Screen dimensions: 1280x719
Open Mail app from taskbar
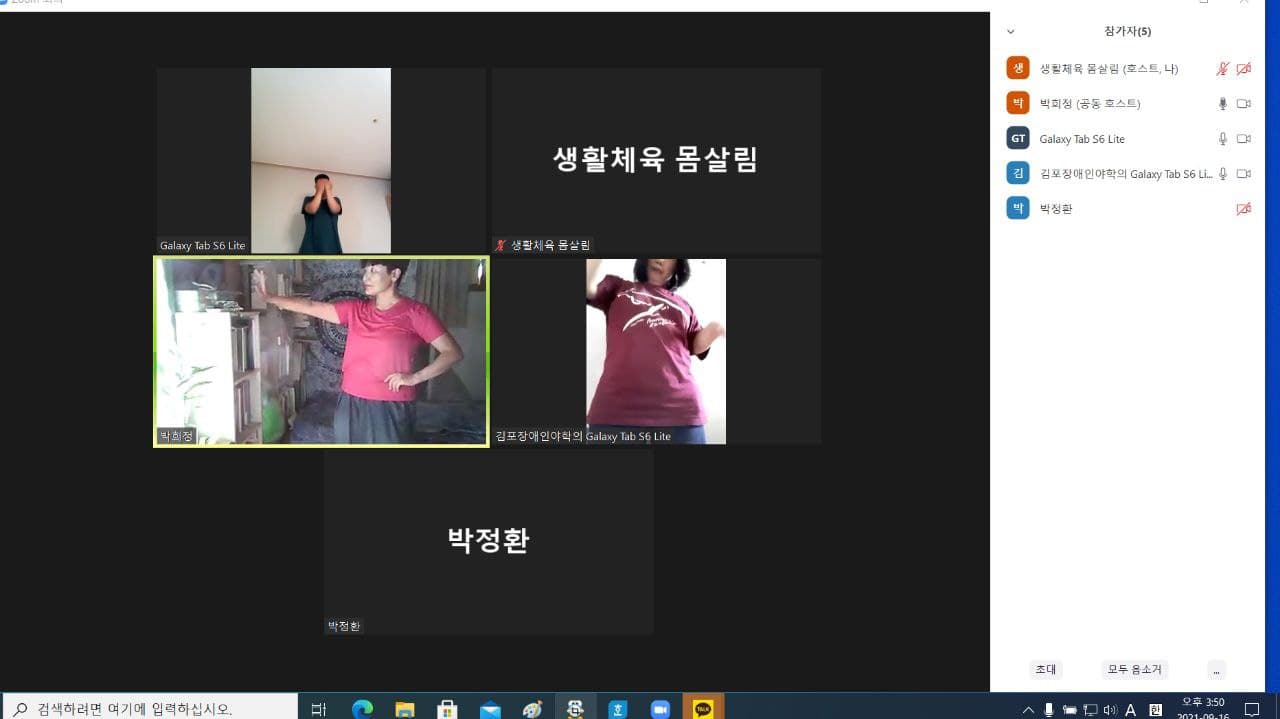click(x=490, y=709)
